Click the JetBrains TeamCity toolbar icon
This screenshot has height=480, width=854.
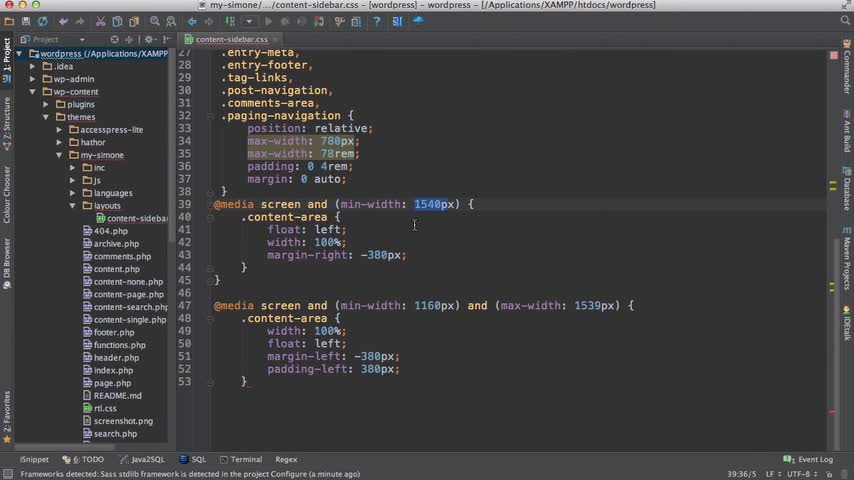(397, 21)
